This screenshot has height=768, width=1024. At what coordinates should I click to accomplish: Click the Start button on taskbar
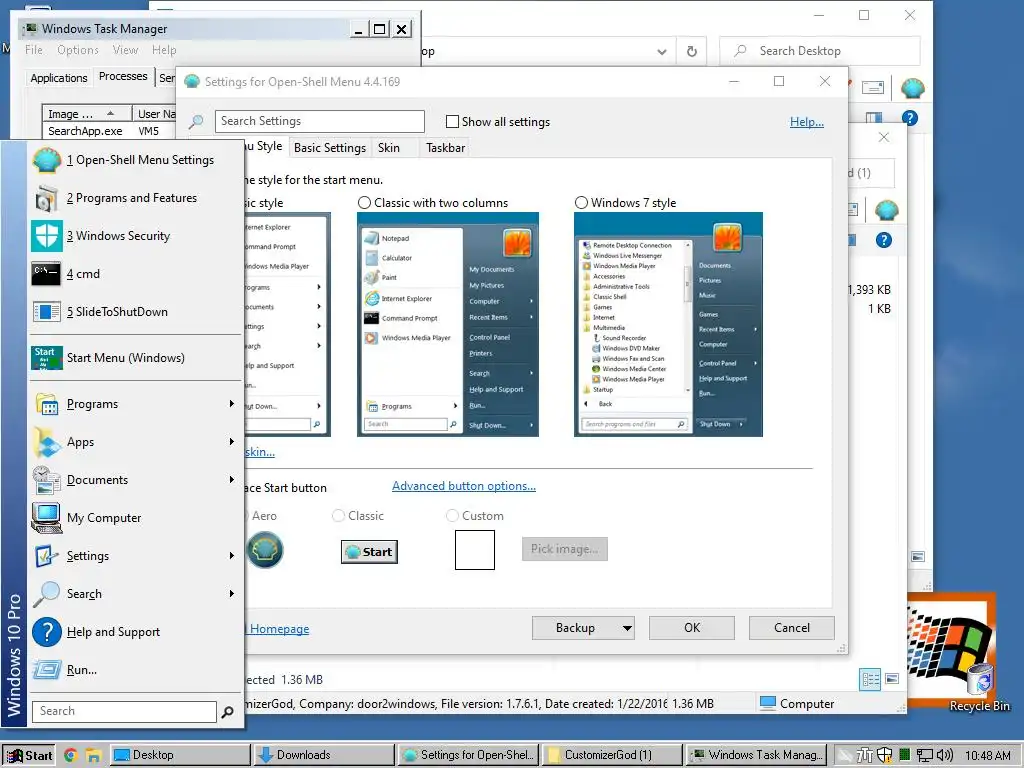point(29,755)
